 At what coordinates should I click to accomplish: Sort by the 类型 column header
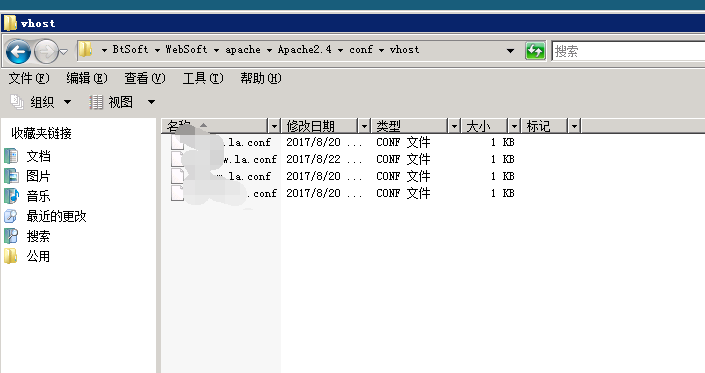click(410, 126)
